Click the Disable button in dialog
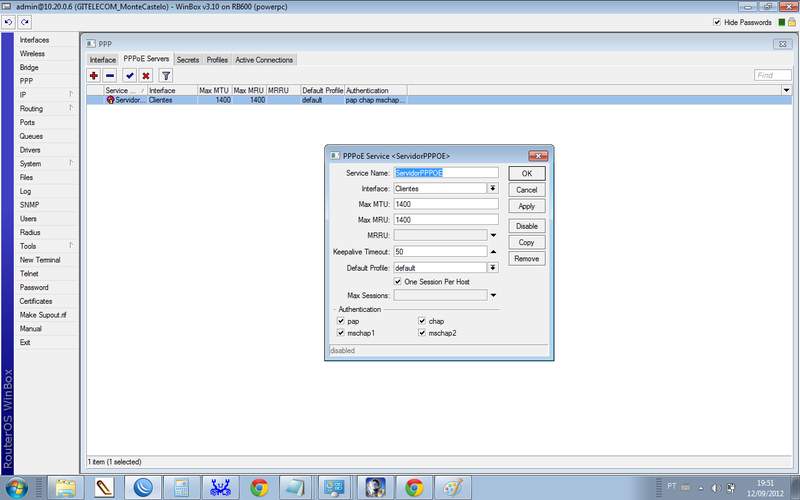800x500 pixels. pyautogui.click(x=527, y=226)
